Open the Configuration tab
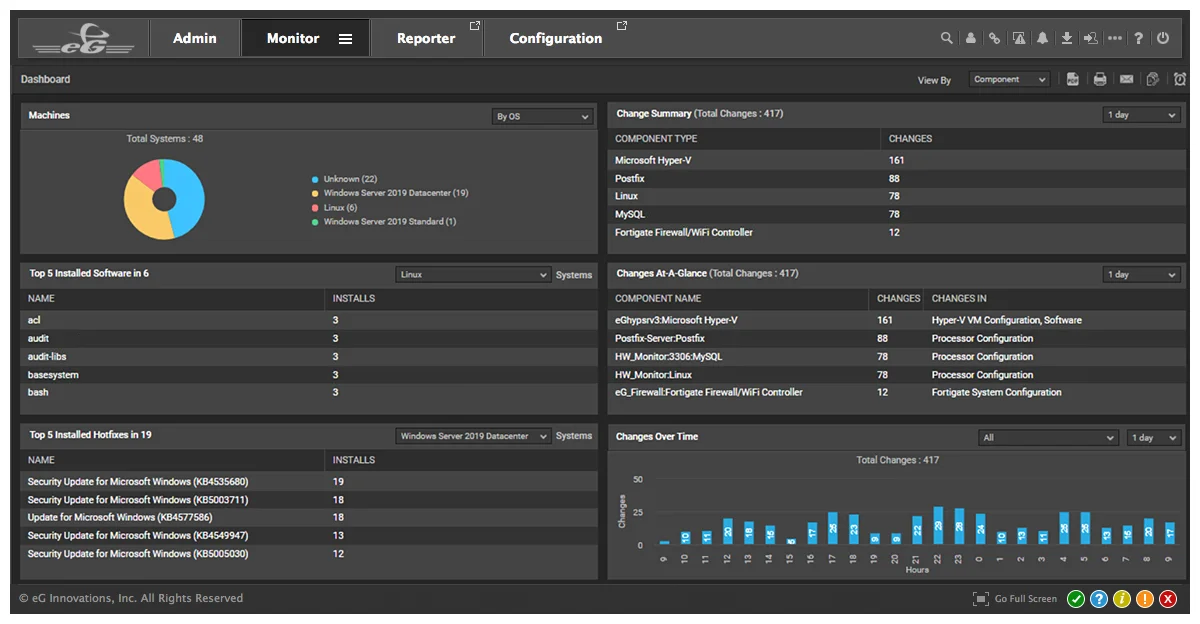The width and height of the screenshot is (1200, 624). point(558,38)
